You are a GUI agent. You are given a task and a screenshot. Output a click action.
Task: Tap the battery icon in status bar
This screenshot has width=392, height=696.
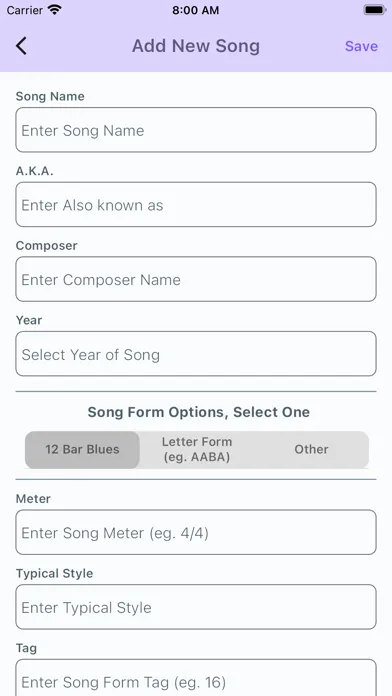coord(374,10)
